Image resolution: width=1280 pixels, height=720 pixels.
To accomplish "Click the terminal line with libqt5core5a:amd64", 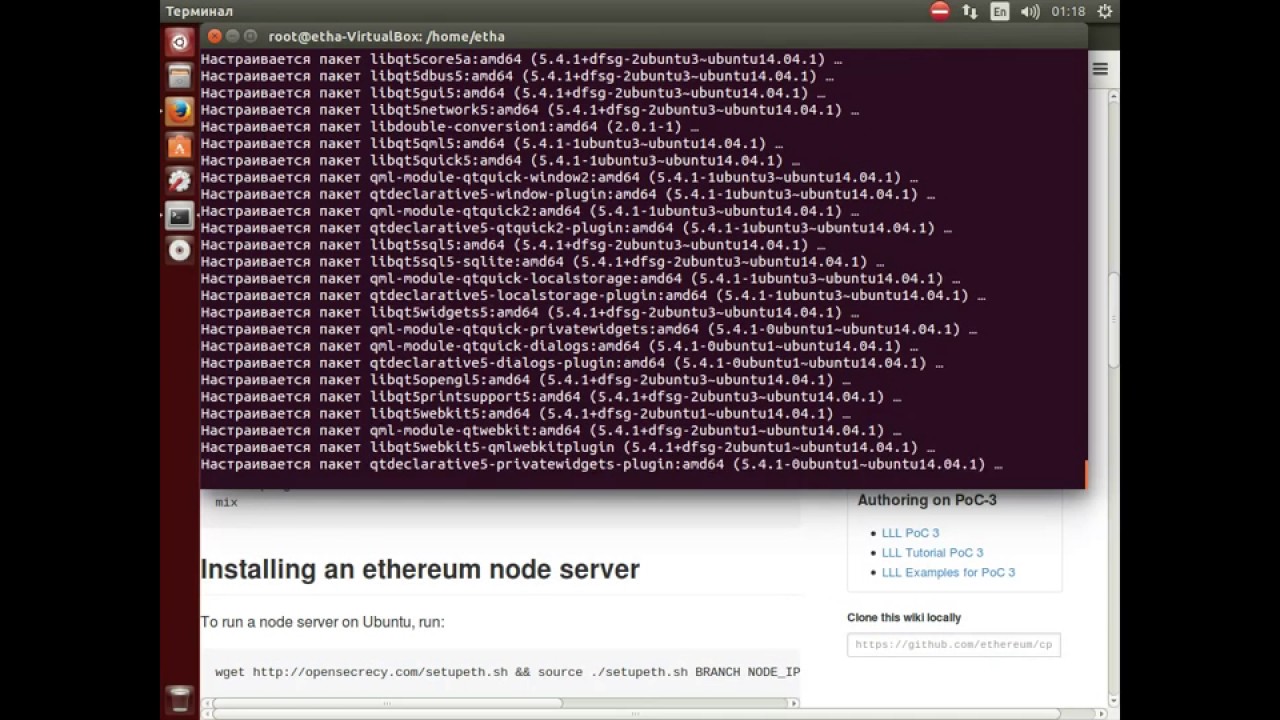I will click(x=521, y=59).
